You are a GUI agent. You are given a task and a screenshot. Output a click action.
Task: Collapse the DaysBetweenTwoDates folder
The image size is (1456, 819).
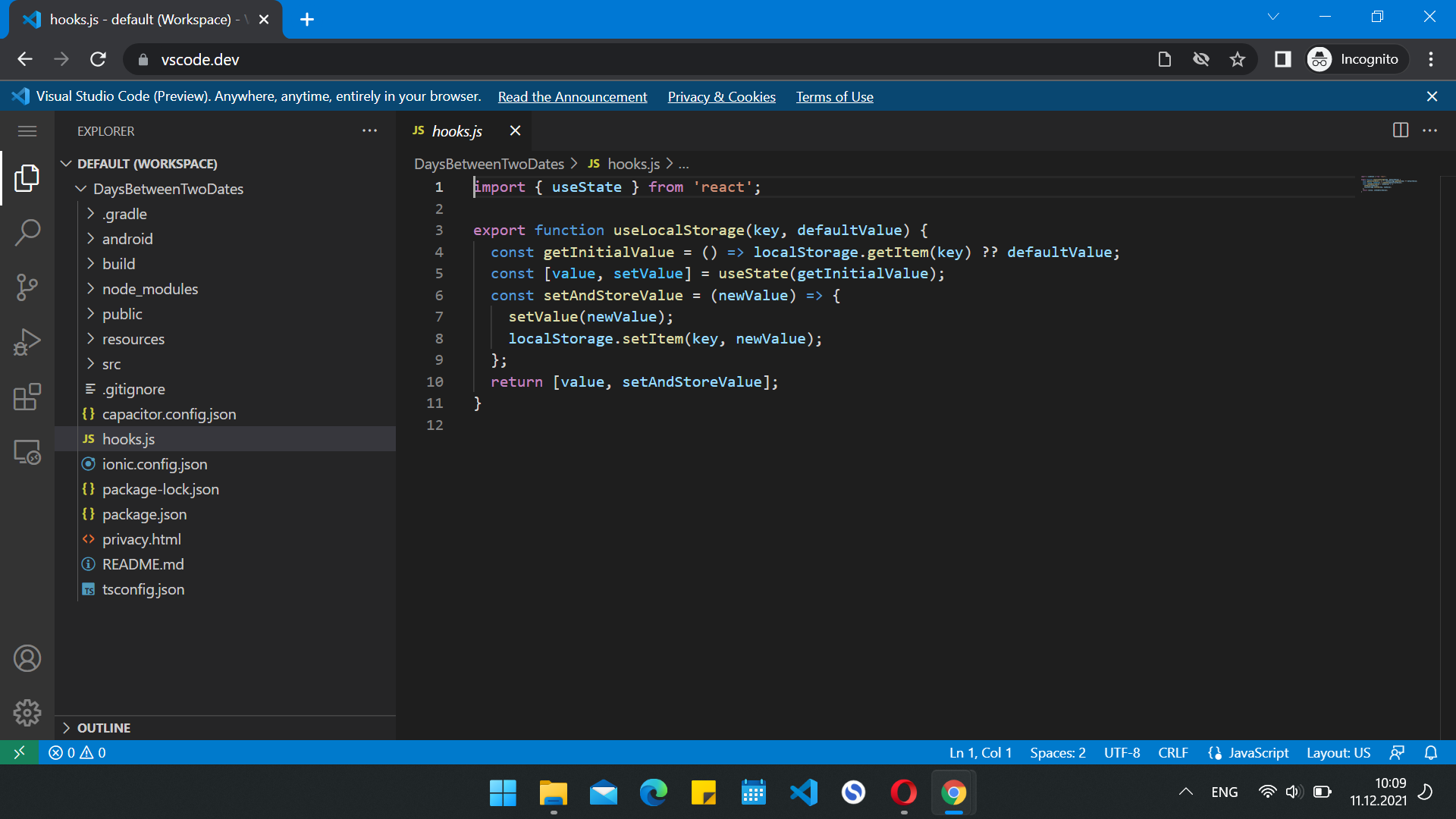(x=168, y=189)
